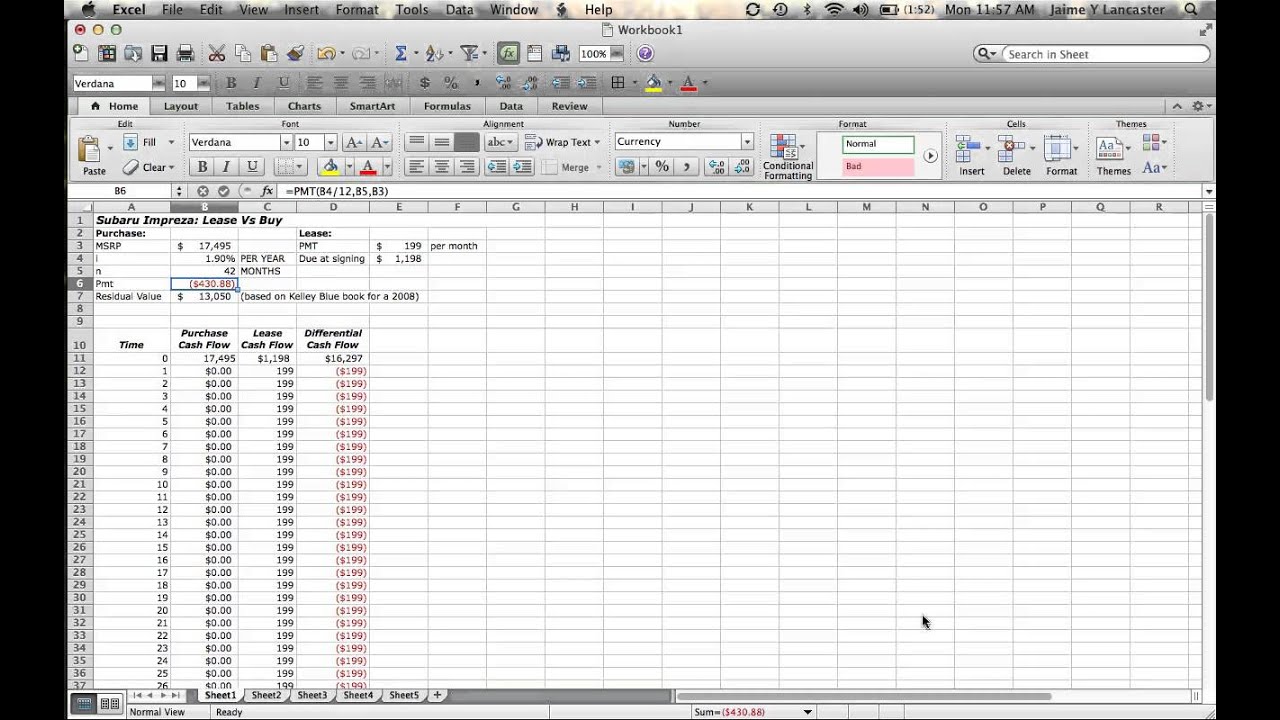
Task: Toggle align text left in ribbon
Action: point(416,167)
